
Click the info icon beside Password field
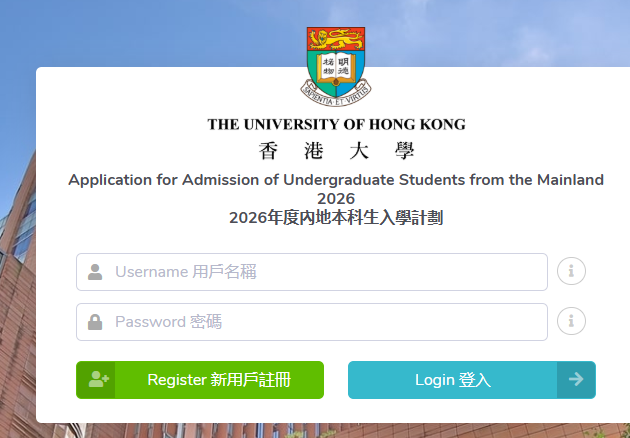point(571,321)
